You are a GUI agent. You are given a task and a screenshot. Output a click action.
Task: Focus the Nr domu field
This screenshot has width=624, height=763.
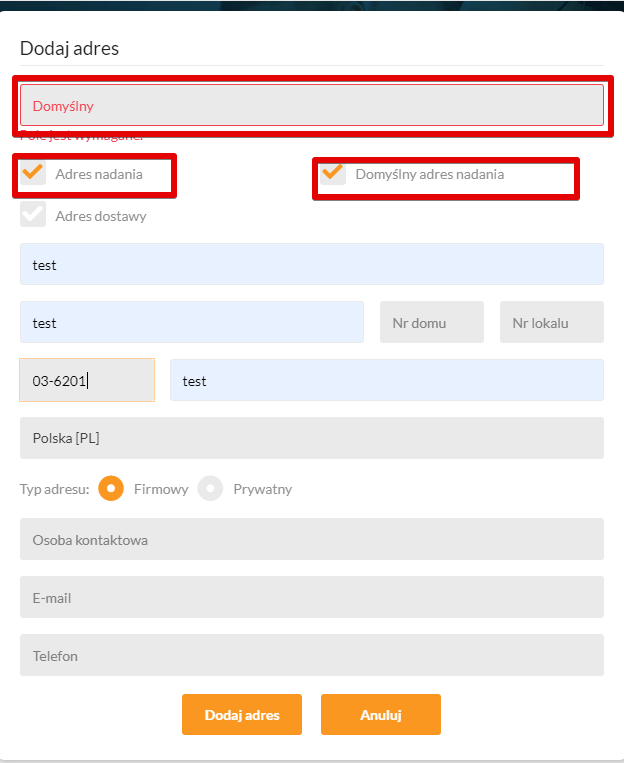point(431,323)
